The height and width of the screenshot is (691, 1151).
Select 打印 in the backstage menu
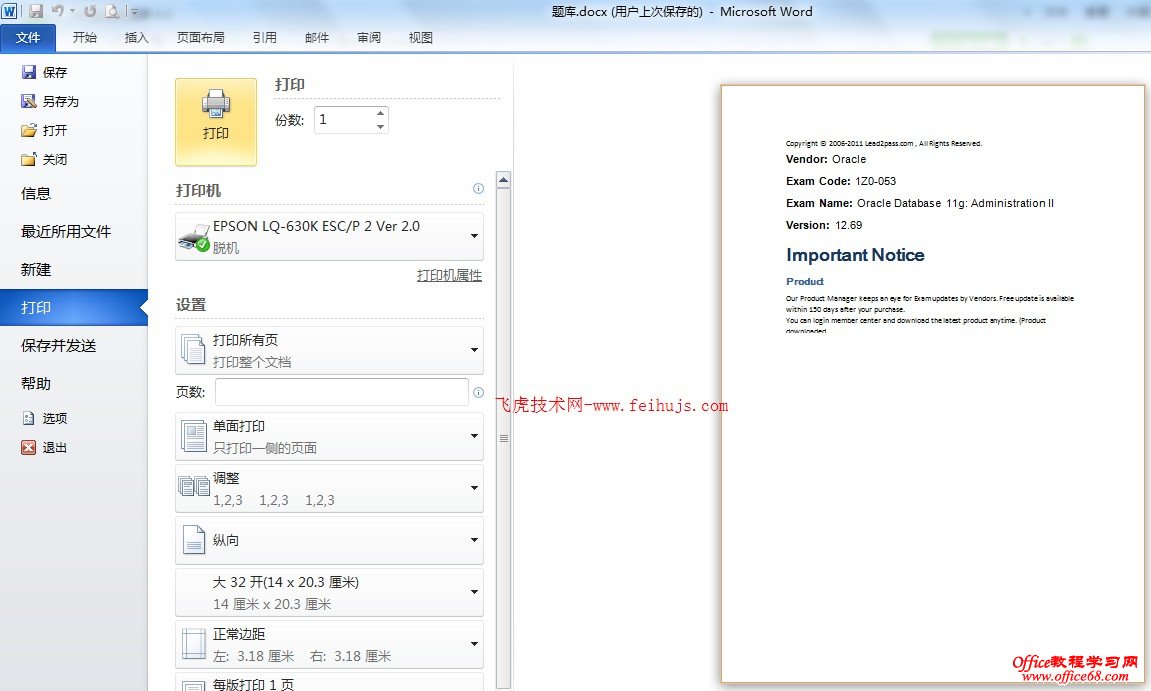pyautogui.click(x=73, y=307)
